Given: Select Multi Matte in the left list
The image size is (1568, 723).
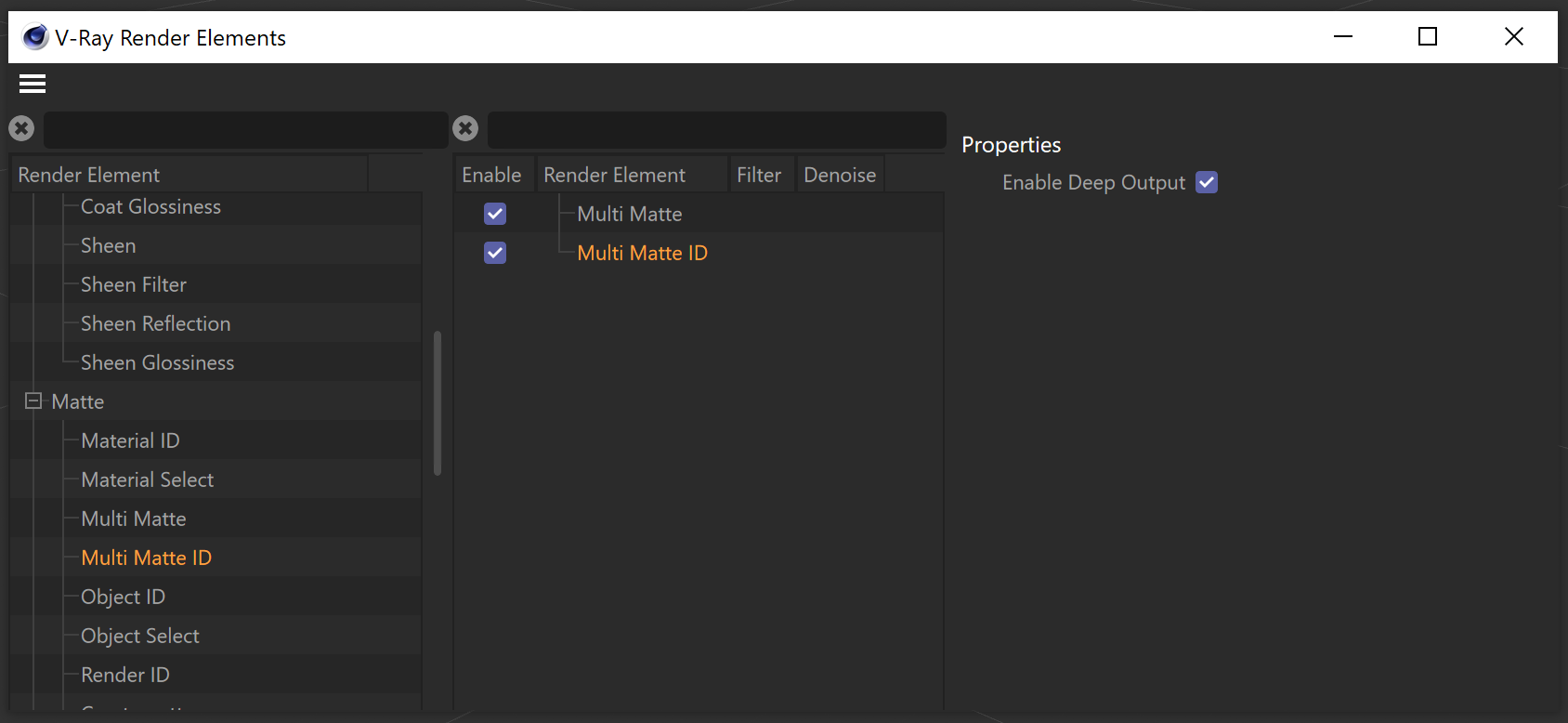Looking at the screenshot, I should click(134, 519).
